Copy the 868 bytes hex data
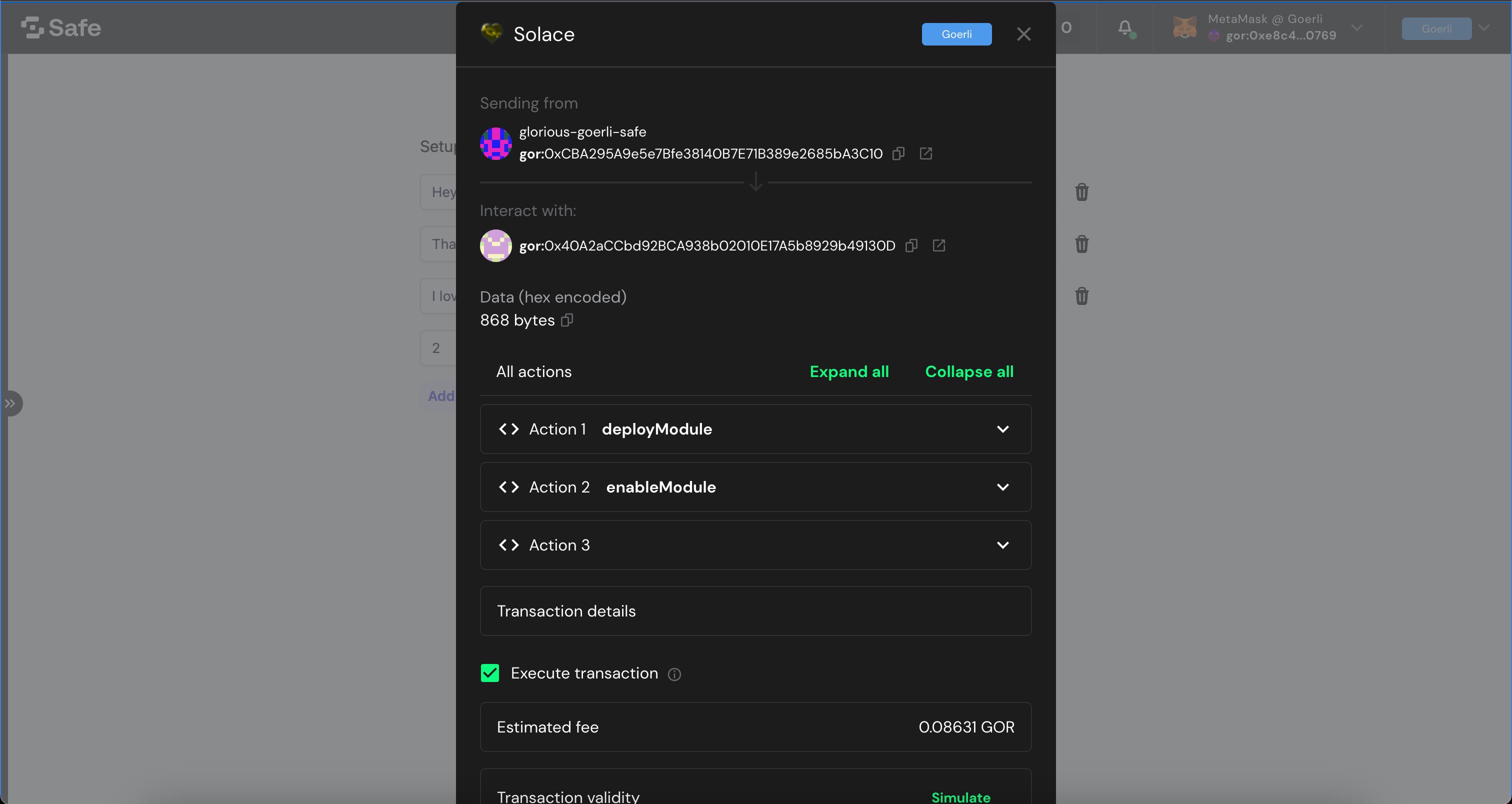Image resolution: width=1512 pixels, height=804 pixels. point(567,320)
